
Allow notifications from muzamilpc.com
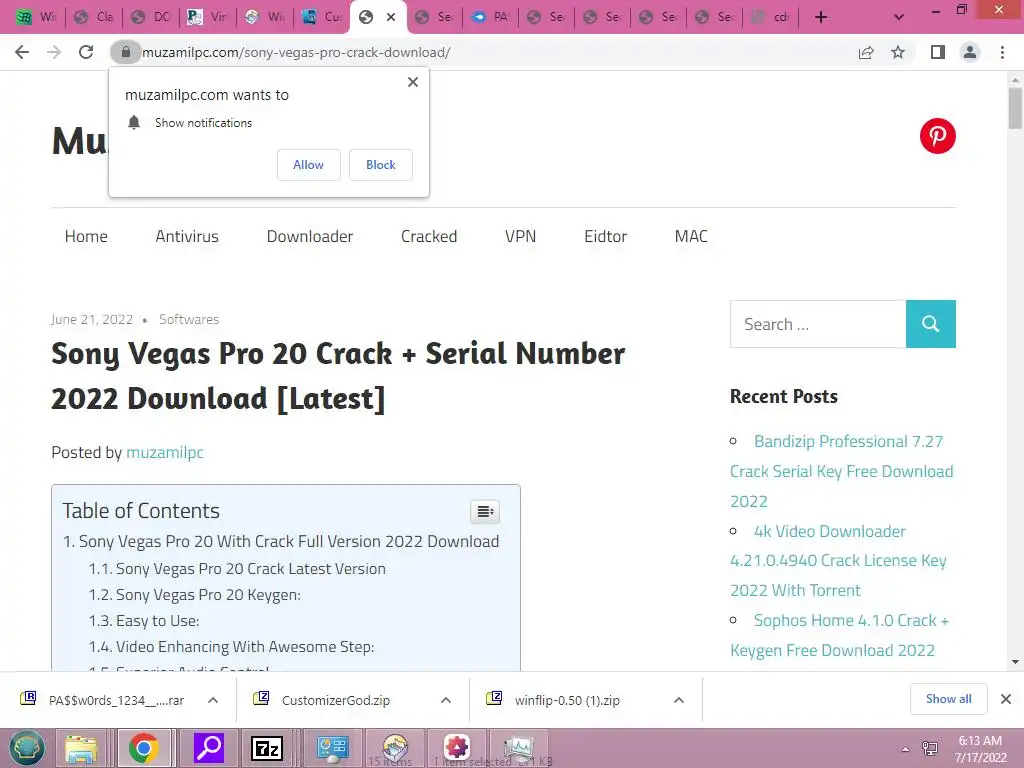click(x=308, y=165)
